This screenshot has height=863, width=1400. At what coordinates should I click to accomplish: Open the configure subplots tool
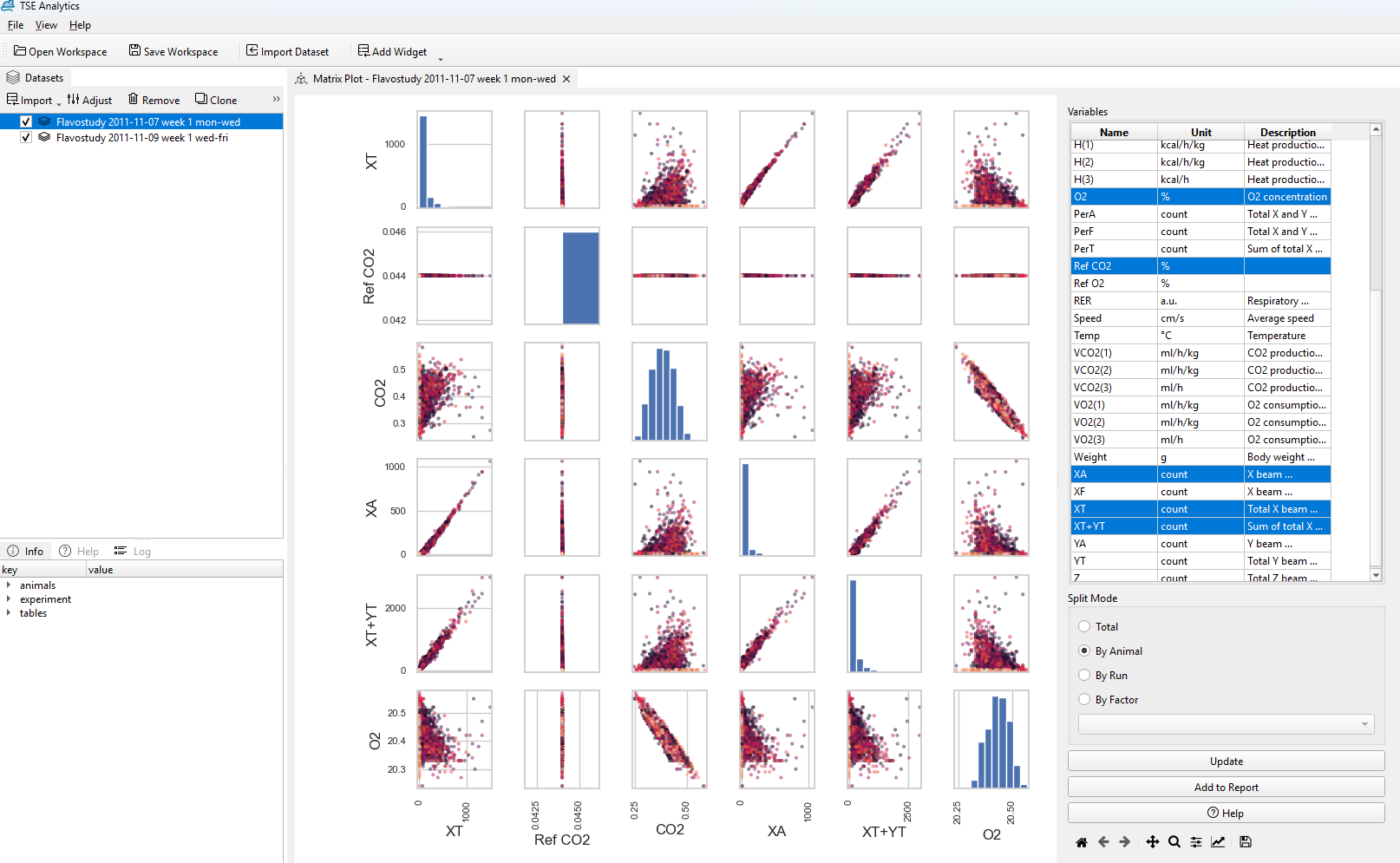pos(1196,841)
